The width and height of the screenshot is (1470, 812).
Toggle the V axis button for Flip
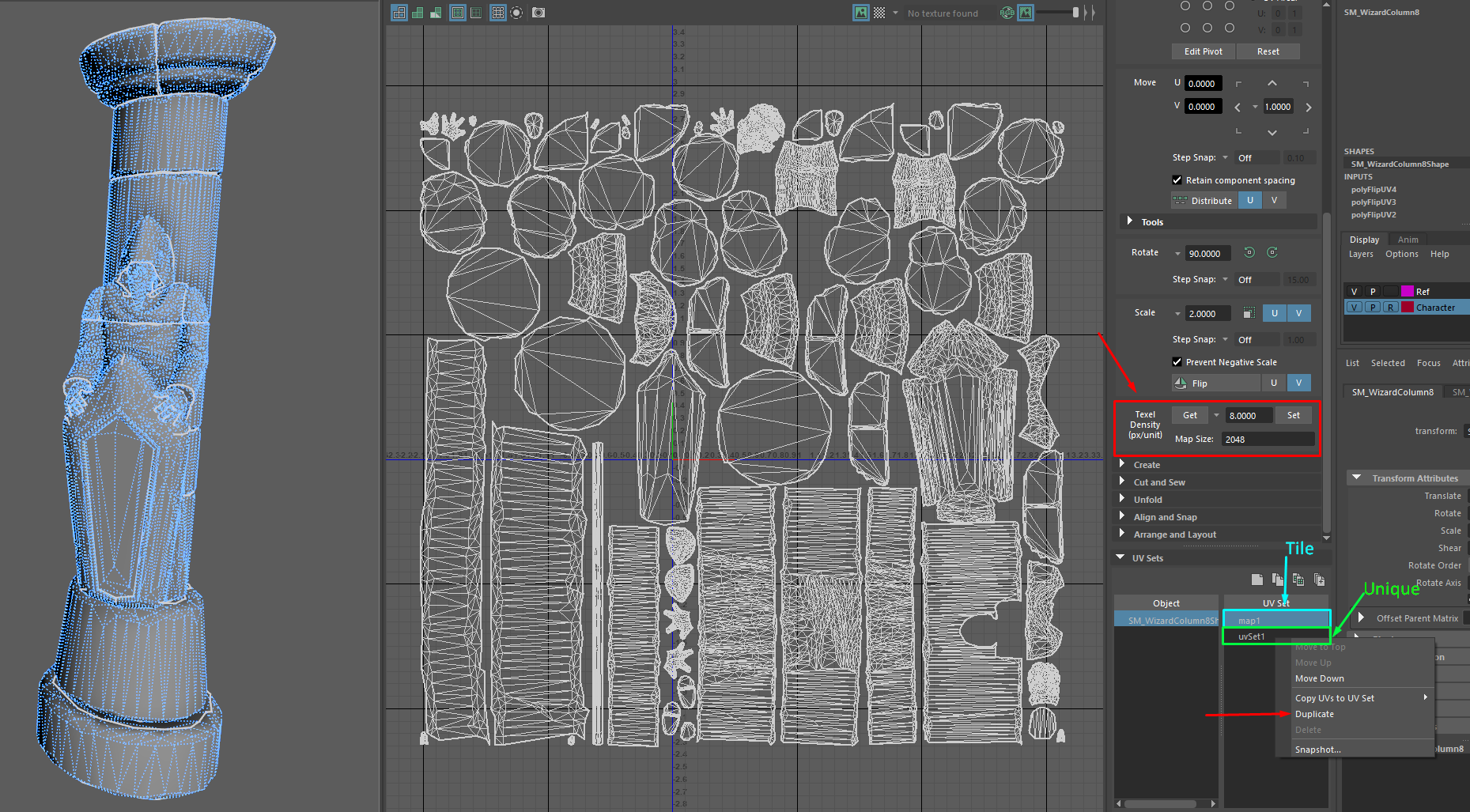1298,383
